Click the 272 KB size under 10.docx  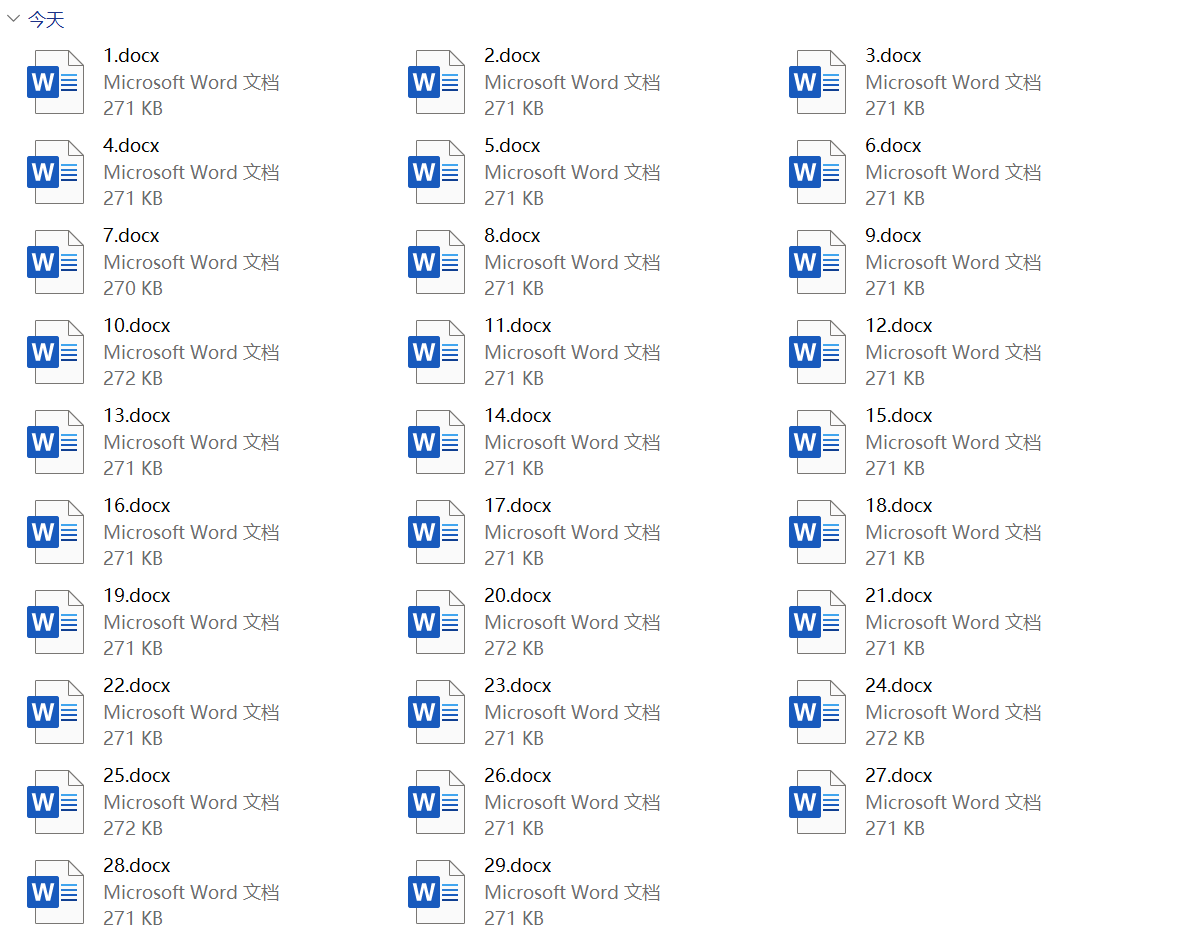pyautogui.click(x=133, y=379)
